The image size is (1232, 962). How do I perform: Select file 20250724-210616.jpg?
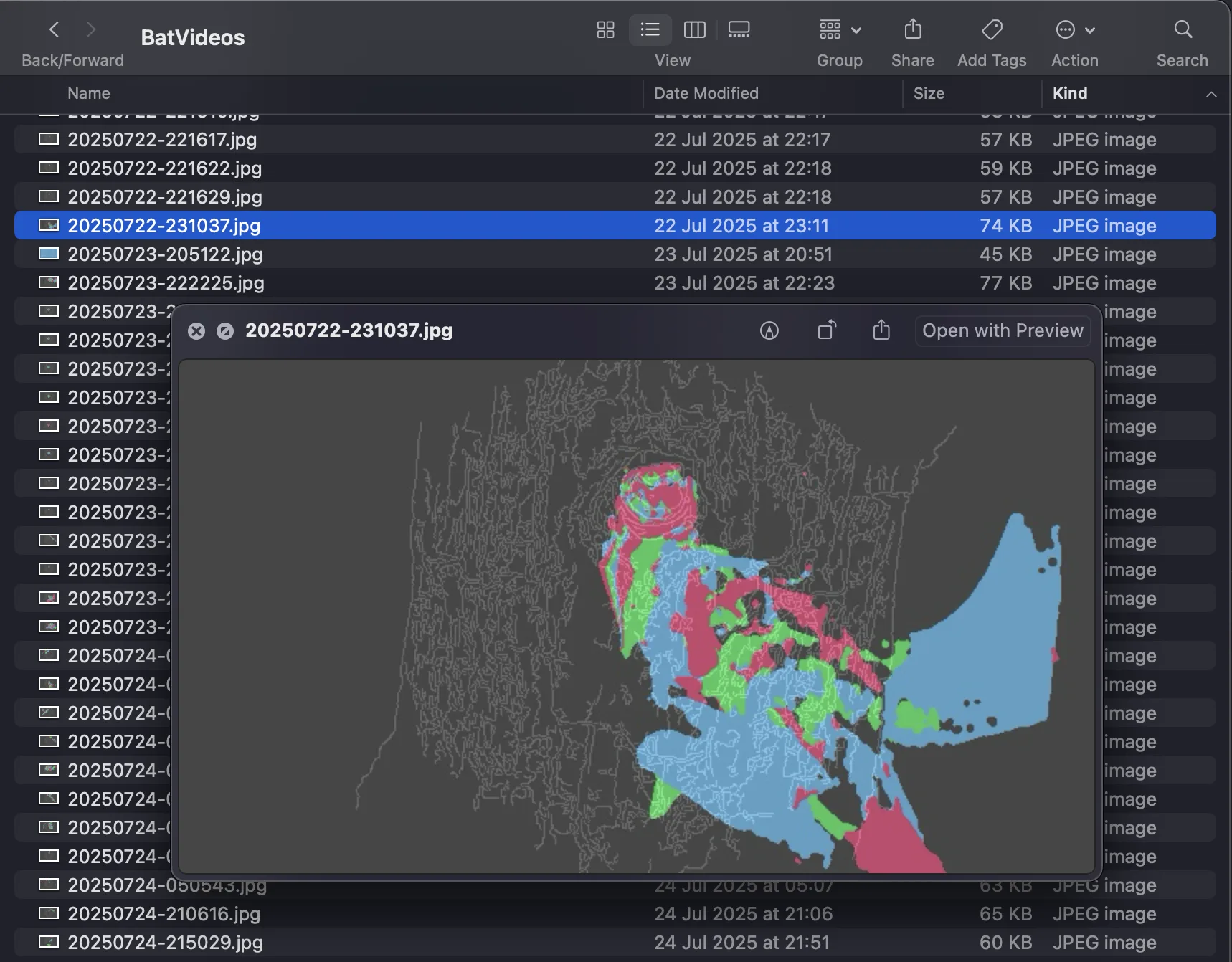(615, 914)
